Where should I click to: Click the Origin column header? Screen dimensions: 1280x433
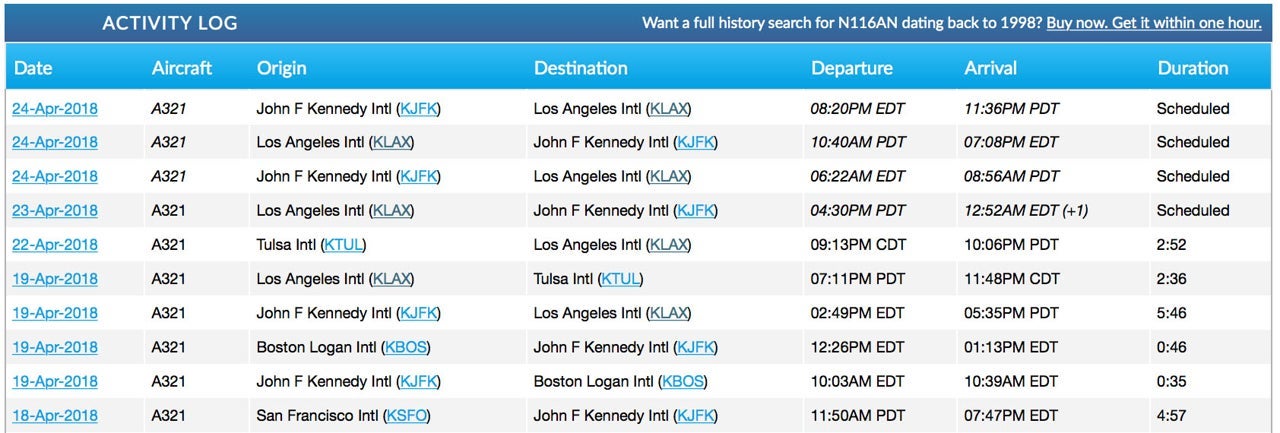coord(281,68)
